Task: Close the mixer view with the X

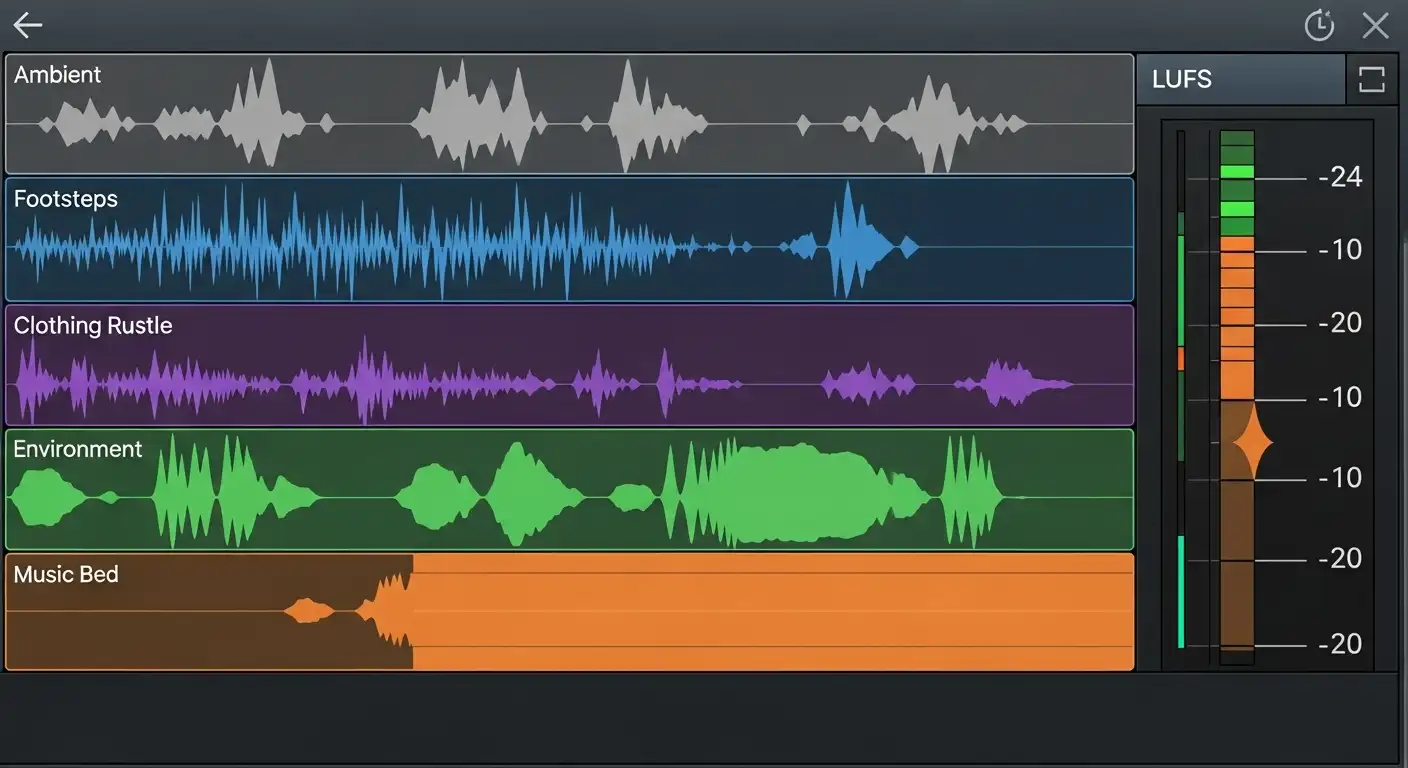Action: [1375, 25]
